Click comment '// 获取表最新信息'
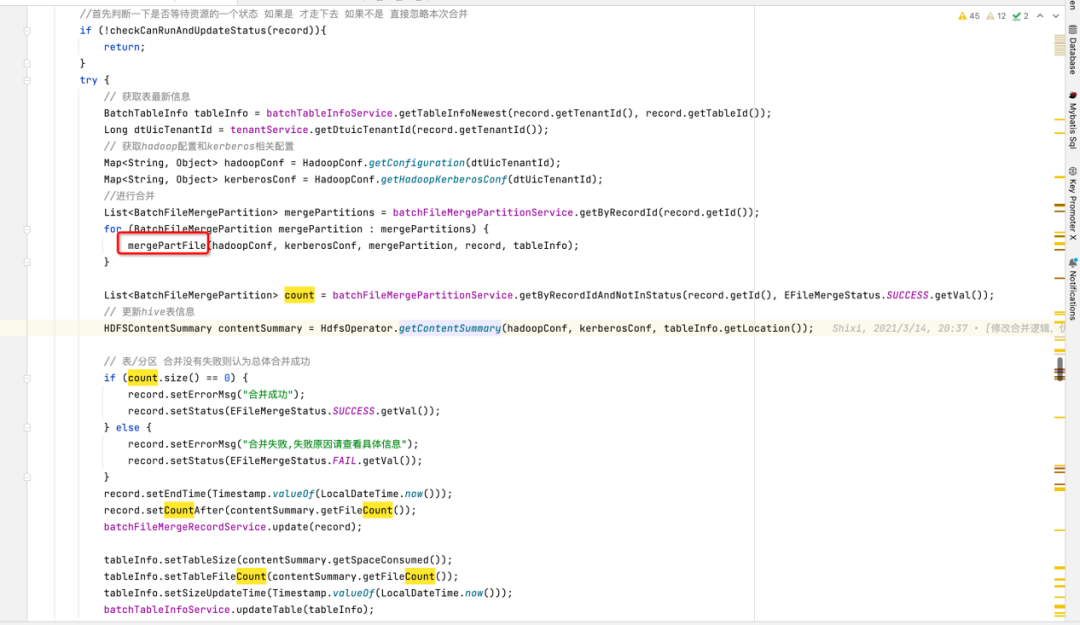 click(x=147, y=96)
